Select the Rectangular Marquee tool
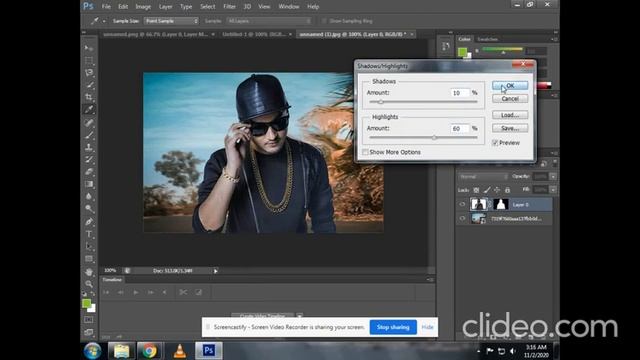 coord(89,60)
